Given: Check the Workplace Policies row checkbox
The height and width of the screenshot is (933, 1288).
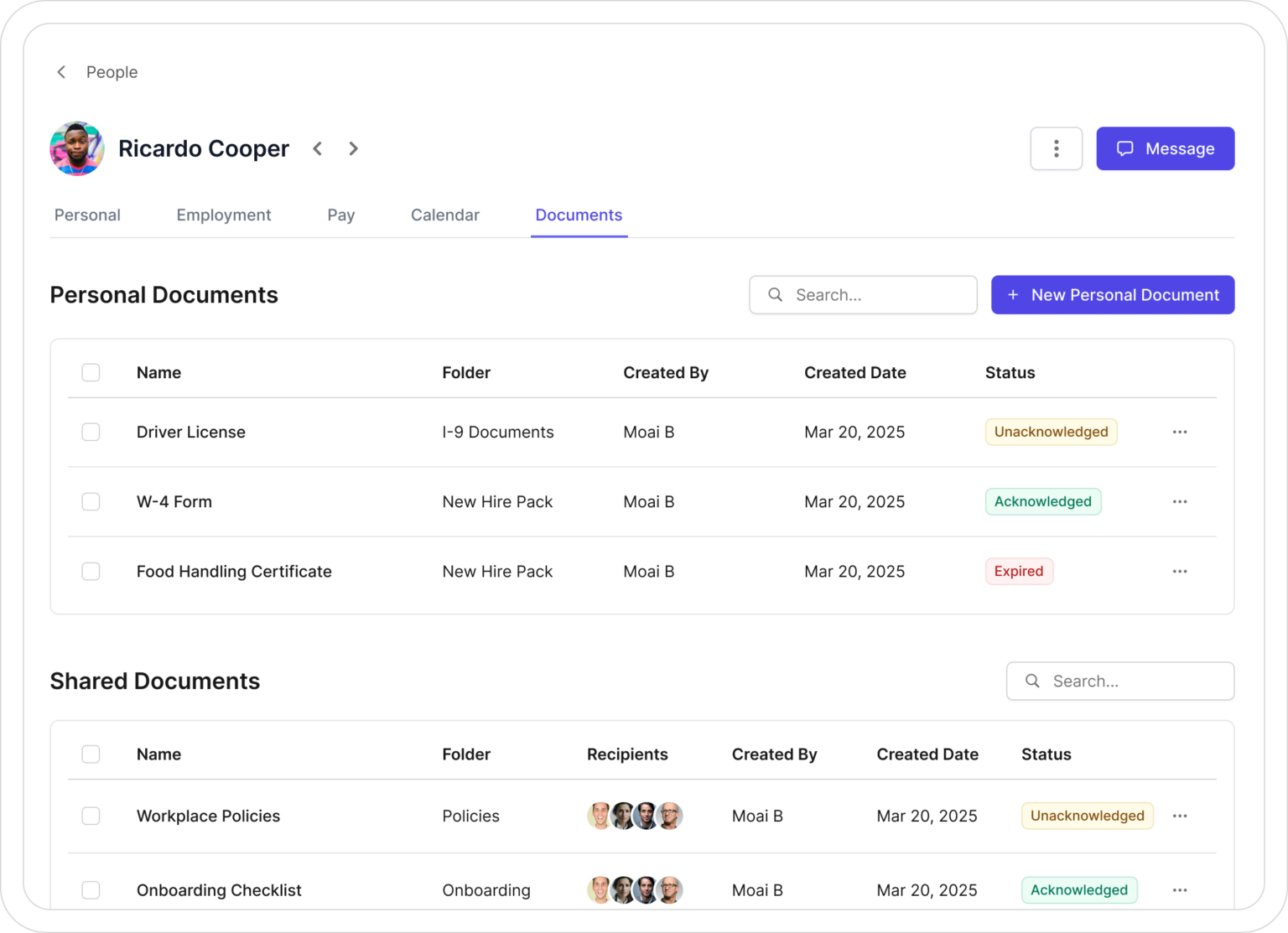Looking at the screenshot, I should pos(91,816).
